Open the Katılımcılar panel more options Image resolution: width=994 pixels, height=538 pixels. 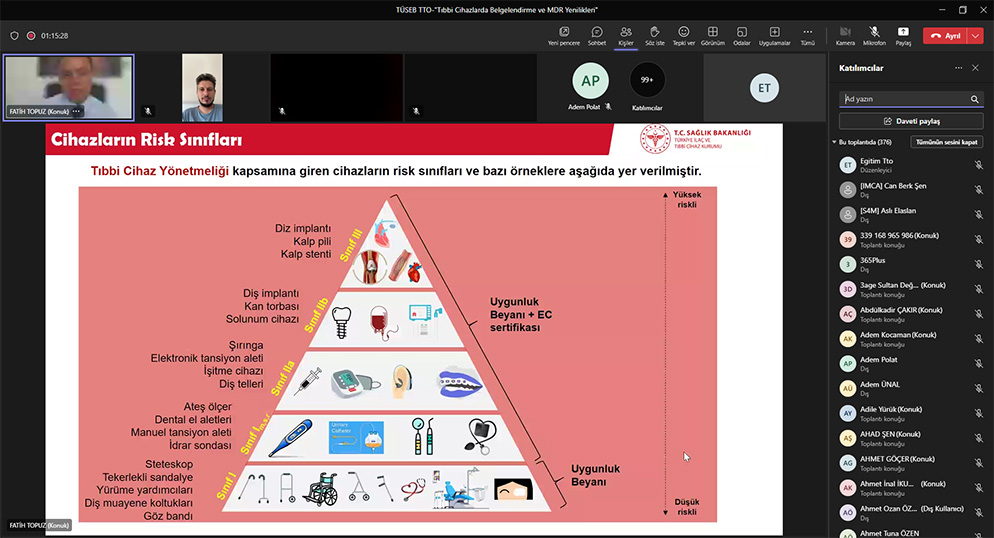(957, 68)
